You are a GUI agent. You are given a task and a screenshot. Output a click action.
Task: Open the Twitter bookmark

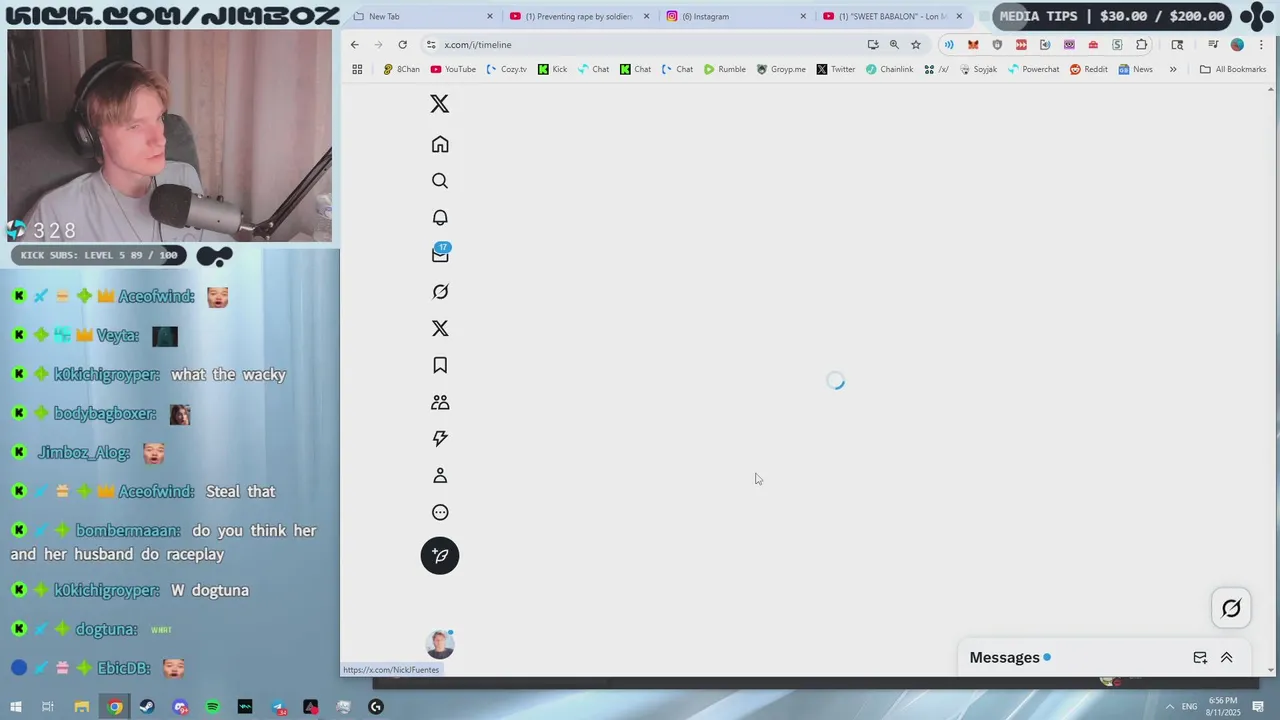pyautogui.click(x=836, y=69)
